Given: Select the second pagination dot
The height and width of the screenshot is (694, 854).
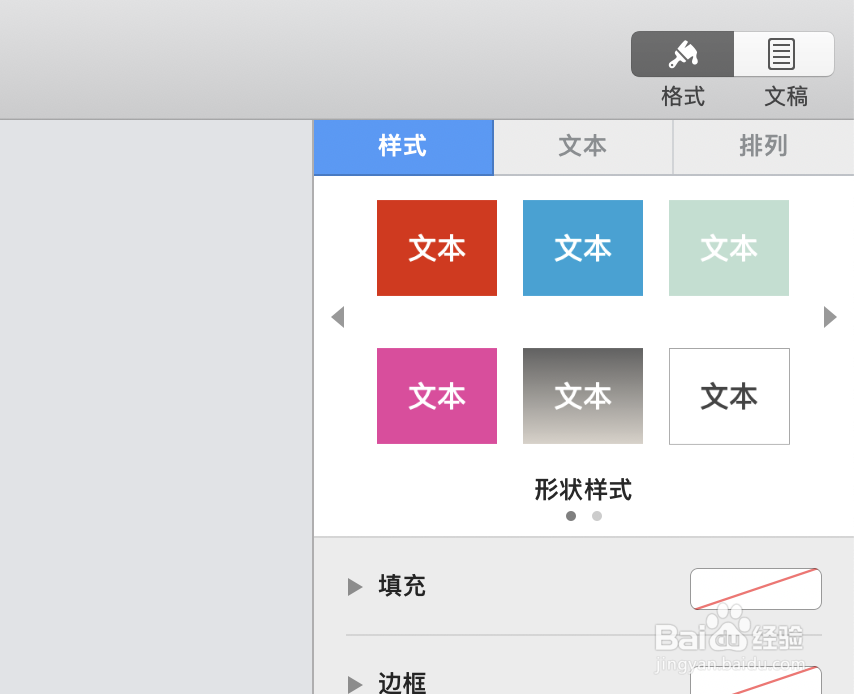Looking at the screenshot, I should [x=596, y=516].
